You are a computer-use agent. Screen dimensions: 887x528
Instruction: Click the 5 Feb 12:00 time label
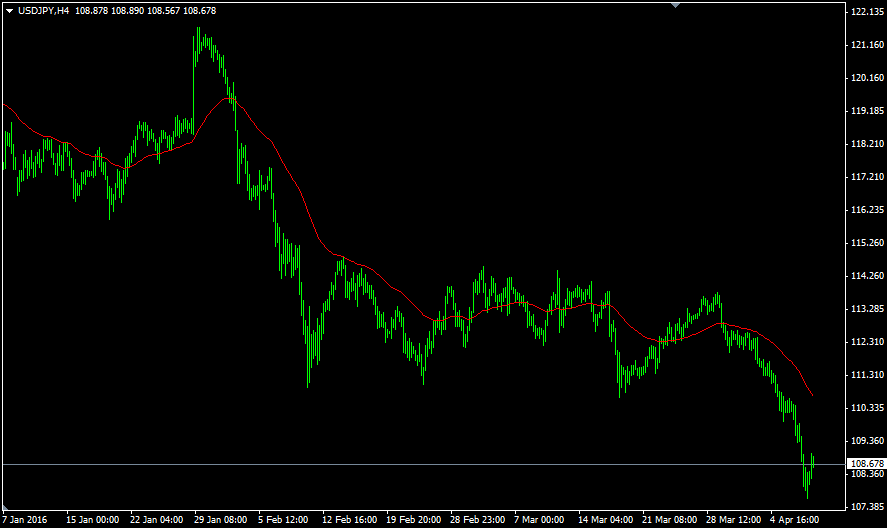283,520
